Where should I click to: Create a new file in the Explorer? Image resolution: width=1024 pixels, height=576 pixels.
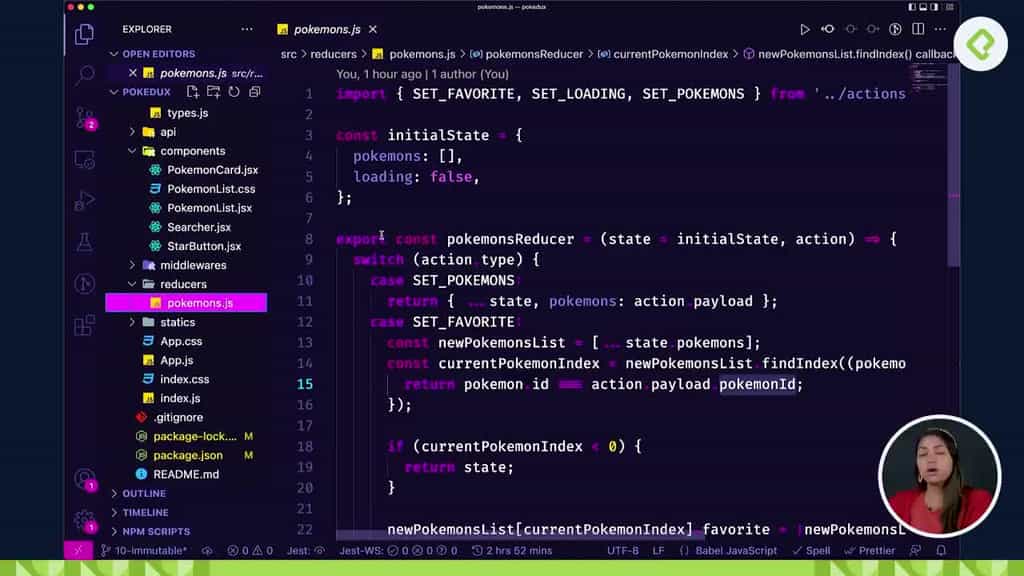192,91
